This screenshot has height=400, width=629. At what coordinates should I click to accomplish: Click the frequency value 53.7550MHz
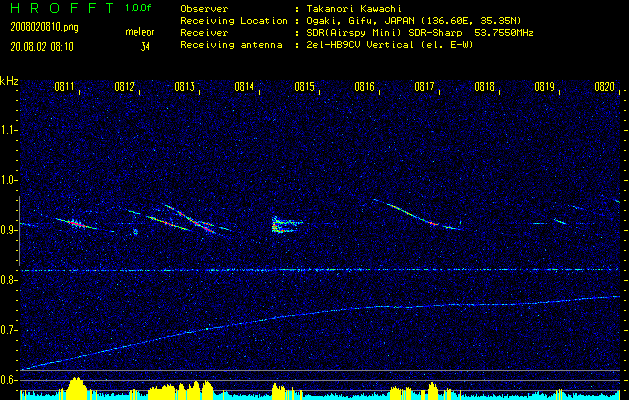click(x=504, y=33)
